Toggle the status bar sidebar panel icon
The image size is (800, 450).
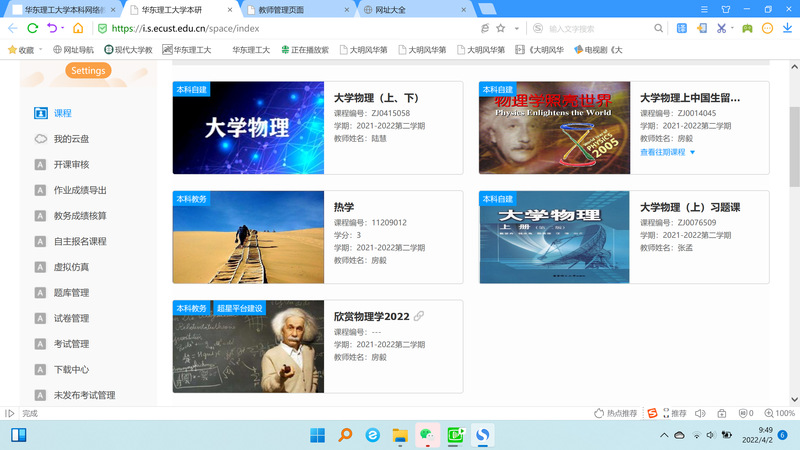point(10,413)
